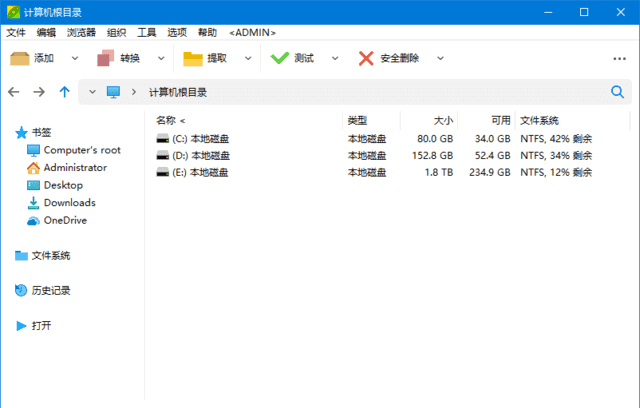The width and height of the screenshot is (640, 408).
Task: Sort by the 文件系统 column header
Action: (x=539, y=120)
